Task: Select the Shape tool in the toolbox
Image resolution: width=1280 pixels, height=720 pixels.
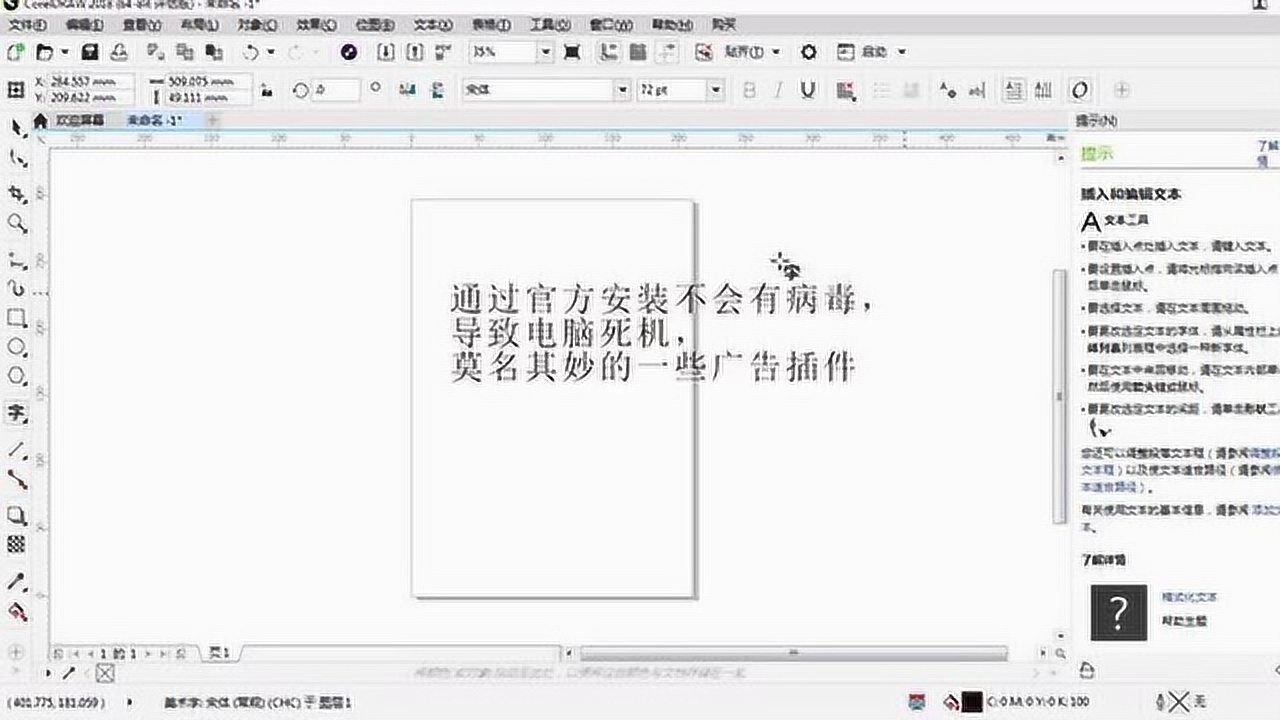Action: coord(16,159)
